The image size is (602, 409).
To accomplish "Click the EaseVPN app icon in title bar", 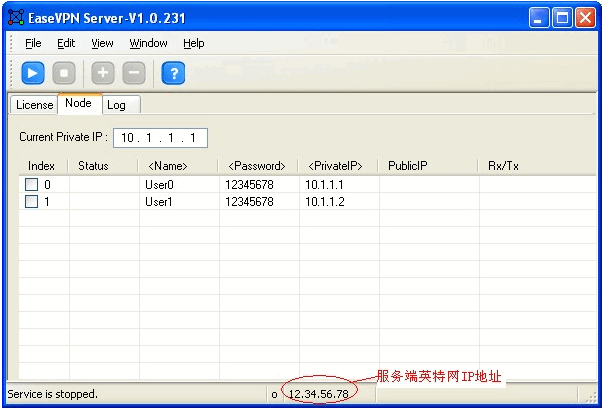I will coord(16,18).
